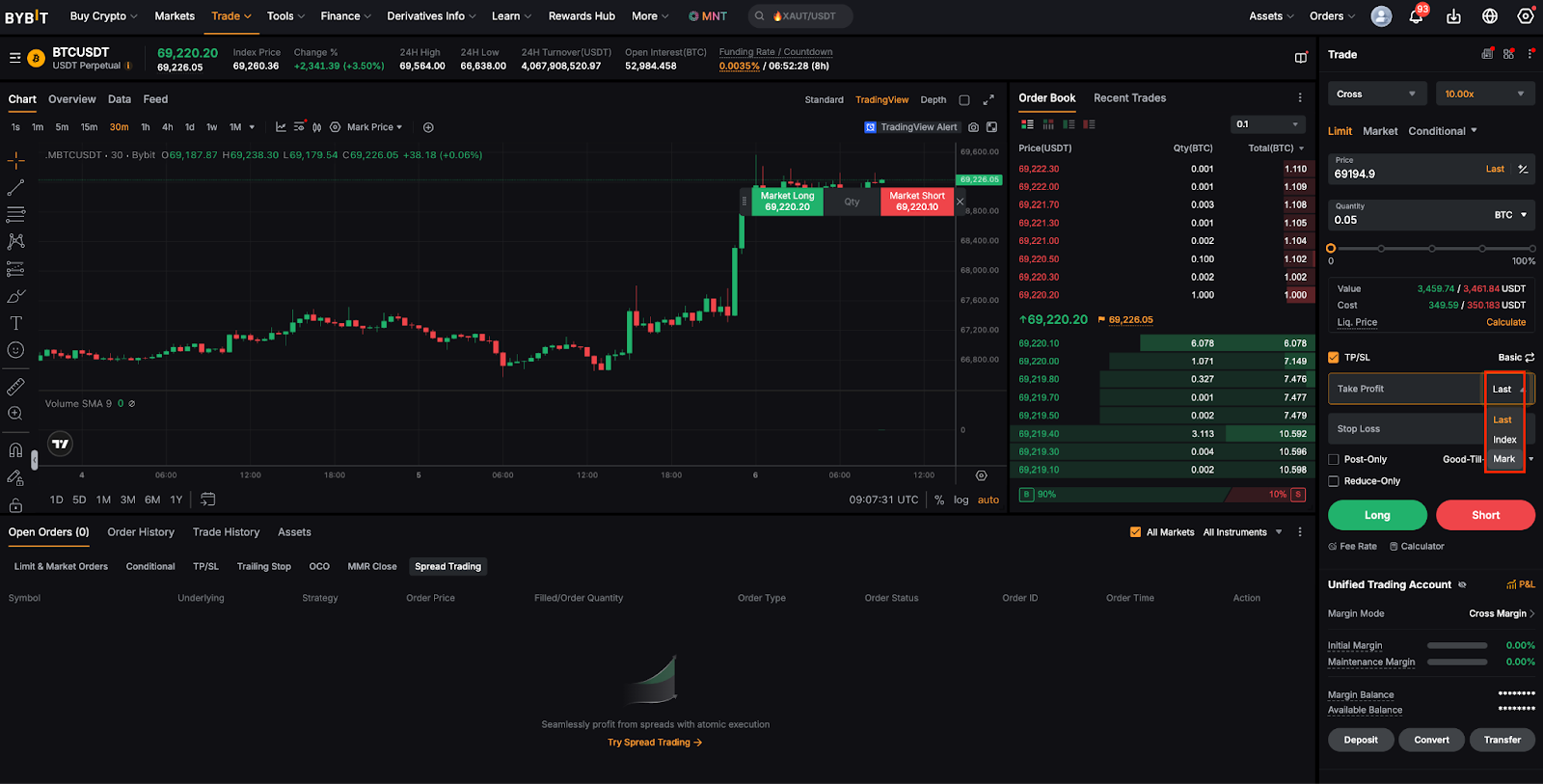Uncheck the TP/SL checkbox
Screen dimensions: 1543x784
point(1334,358)
